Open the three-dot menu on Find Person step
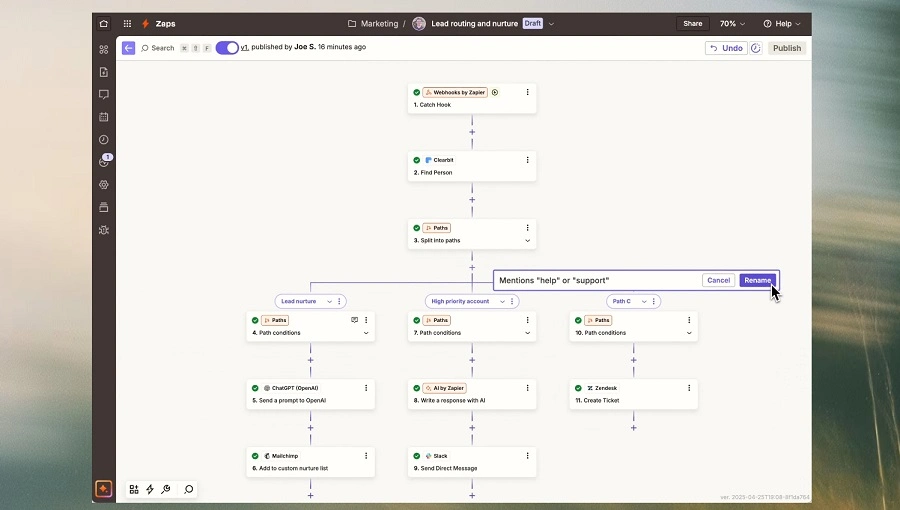This screenshot has width=900, height=510. [x=527, y=160]
